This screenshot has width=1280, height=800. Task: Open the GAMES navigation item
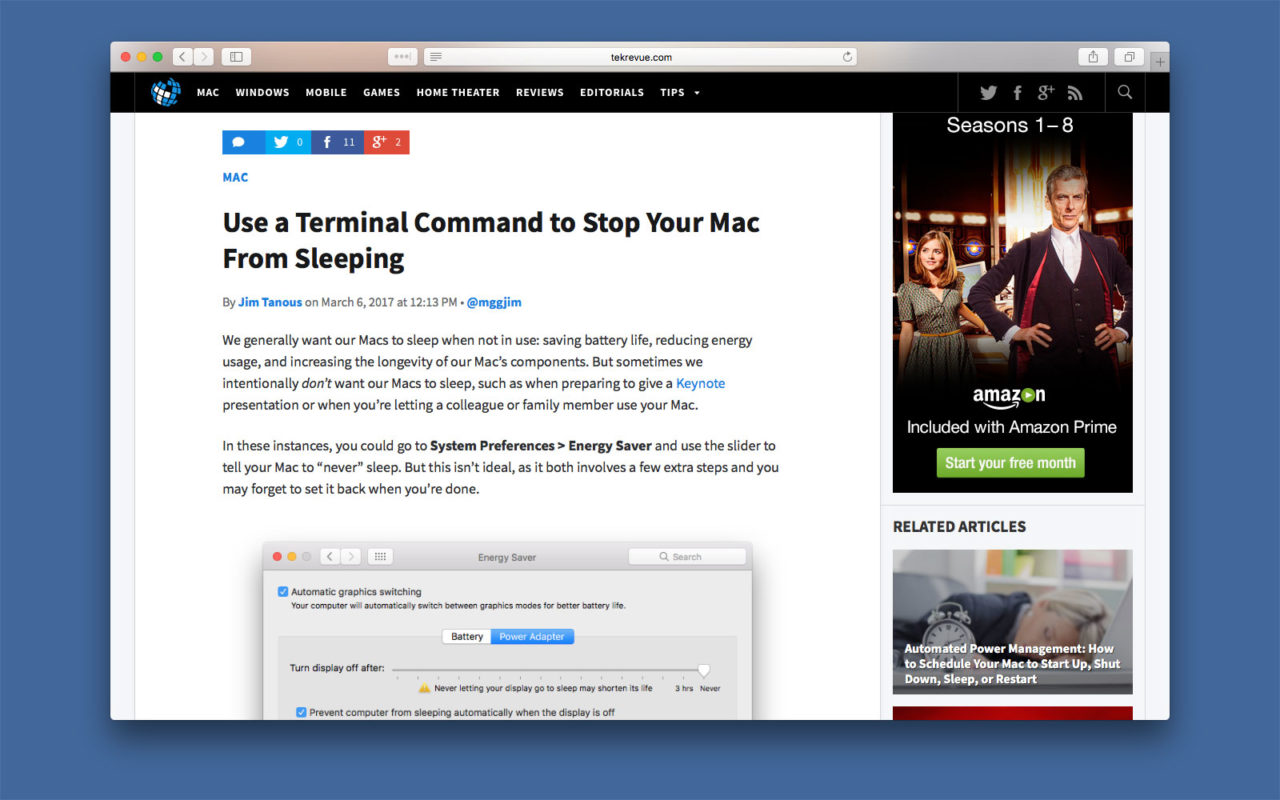[381, 92]
